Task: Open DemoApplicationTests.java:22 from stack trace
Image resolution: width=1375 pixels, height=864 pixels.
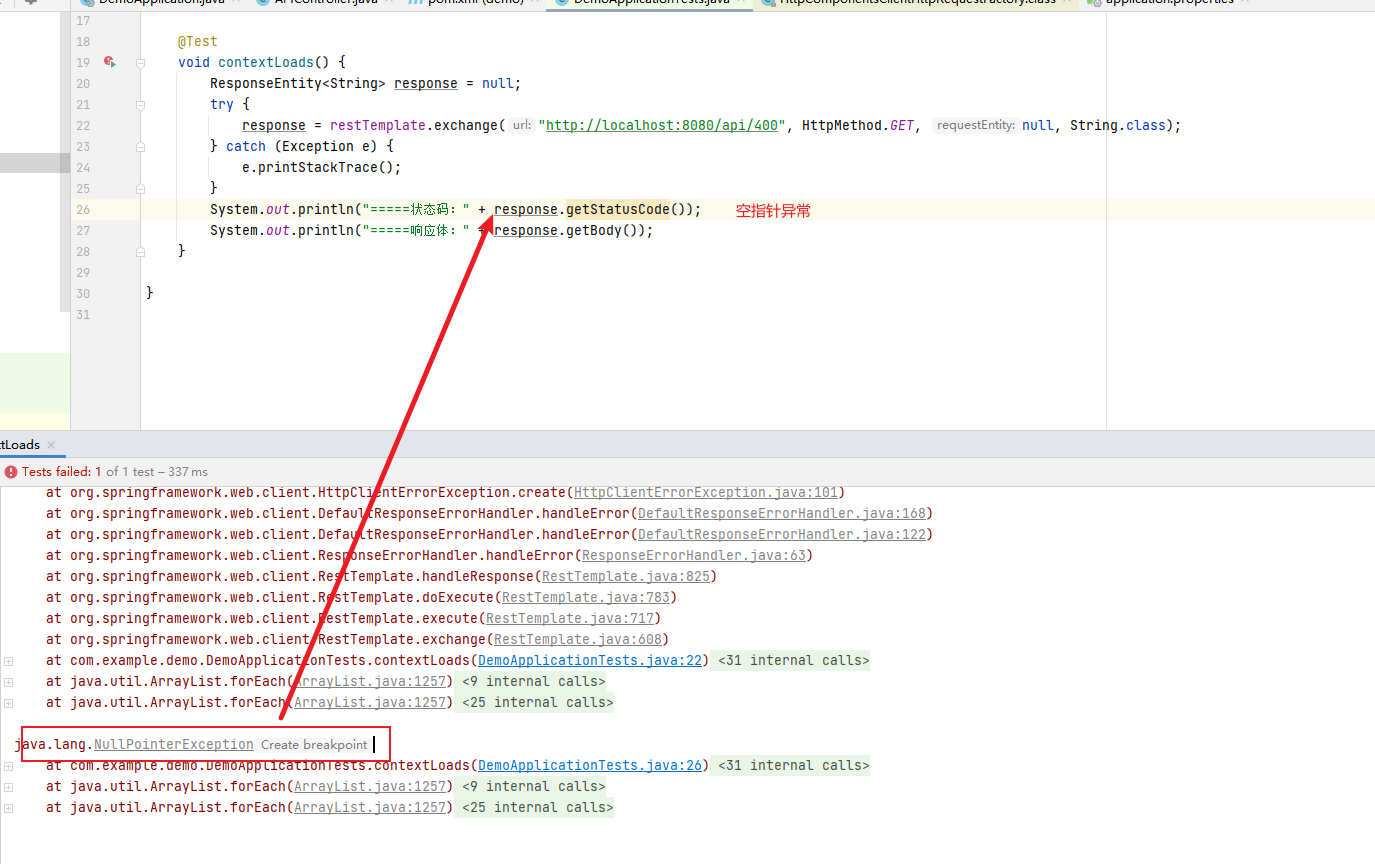Action: (x=589, y=660)
